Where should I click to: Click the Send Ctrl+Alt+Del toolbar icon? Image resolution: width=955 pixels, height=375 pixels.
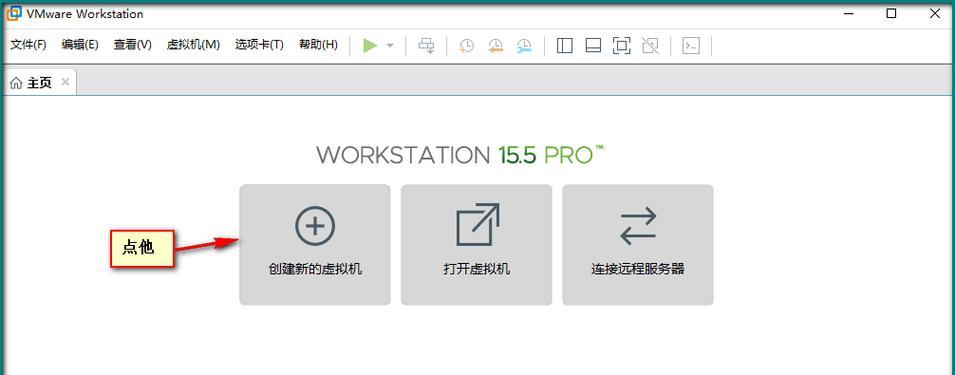[x=426, y=46]
